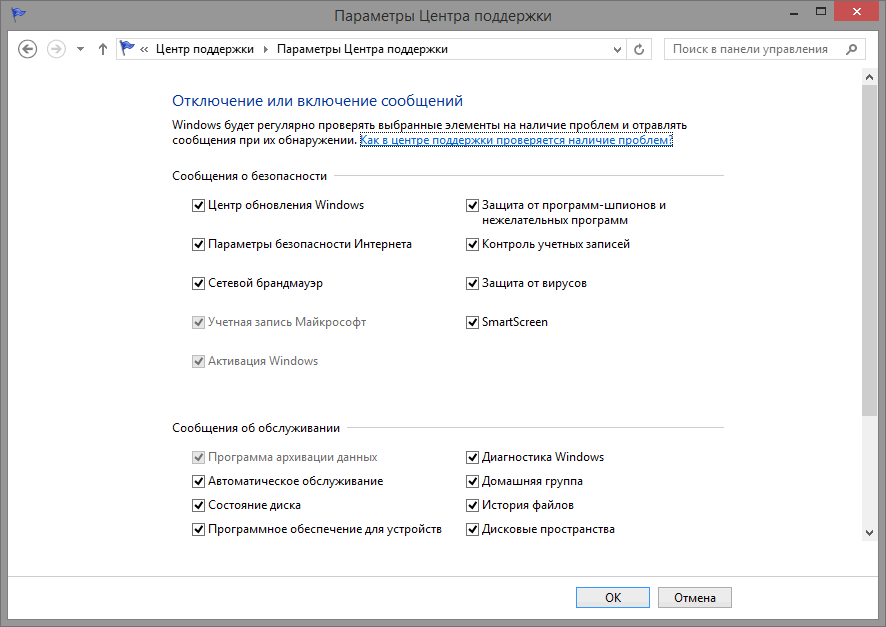Click the Refresh button in address bar
Viewport: 886px width, 627px height.
point(641,49)
